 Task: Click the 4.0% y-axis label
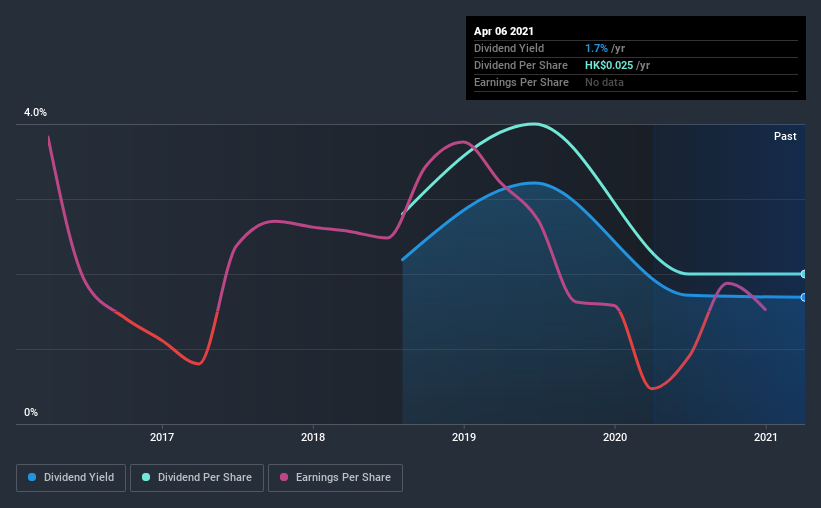point(35,112)
